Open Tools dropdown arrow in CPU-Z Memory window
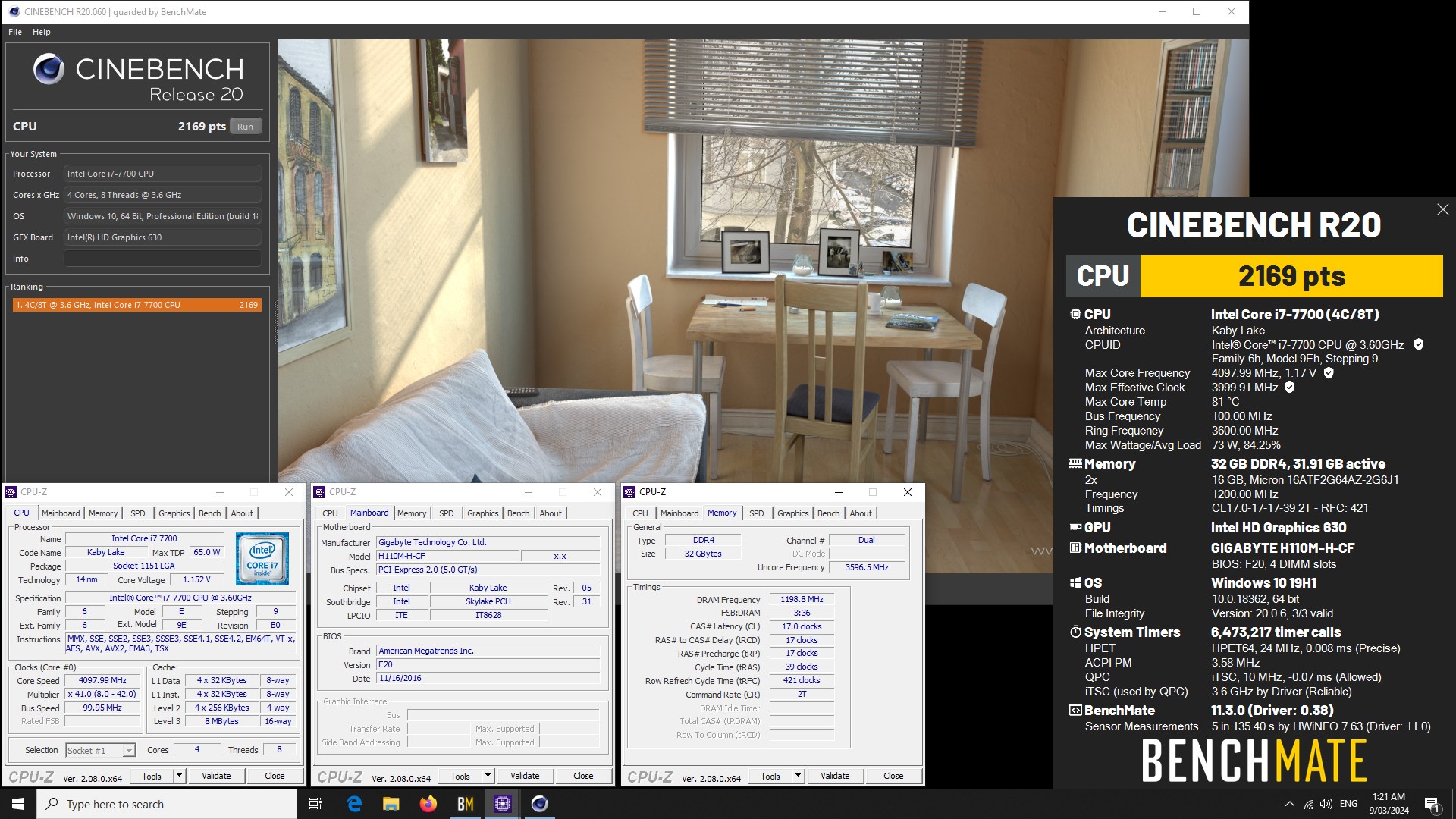 [x=798, y=776]
